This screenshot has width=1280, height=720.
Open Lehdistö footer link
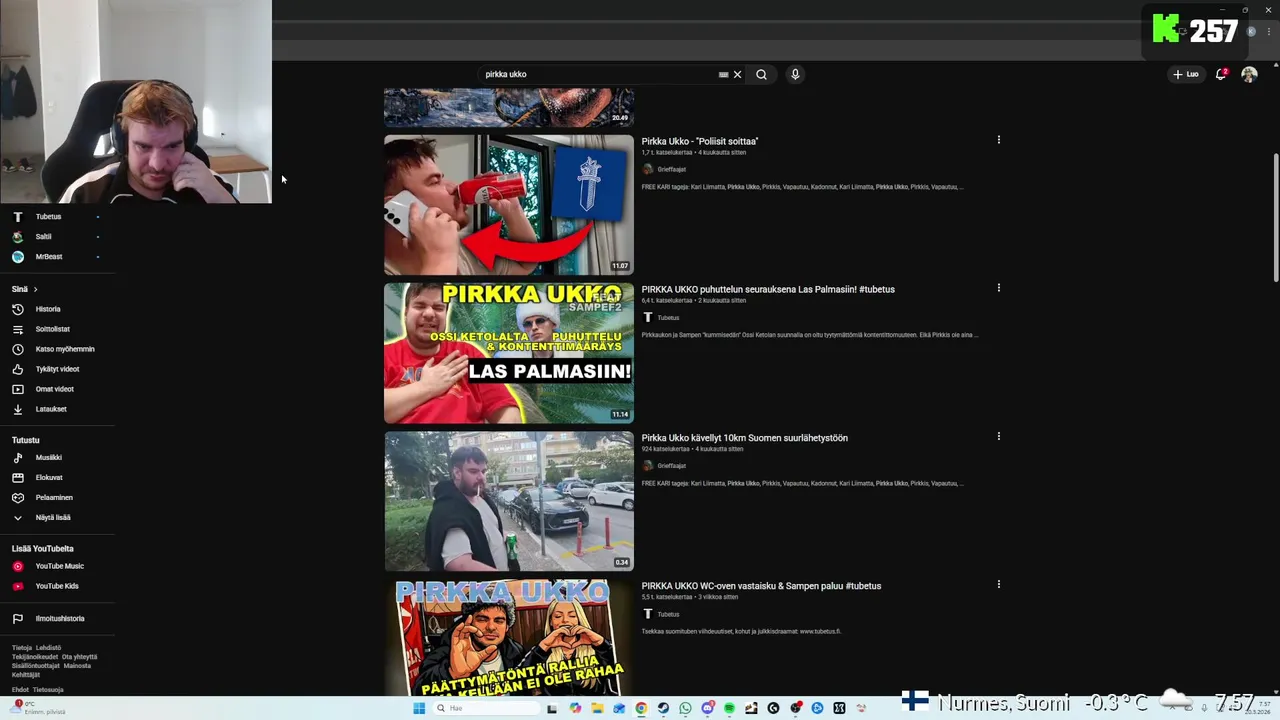[x=48, y=647]
